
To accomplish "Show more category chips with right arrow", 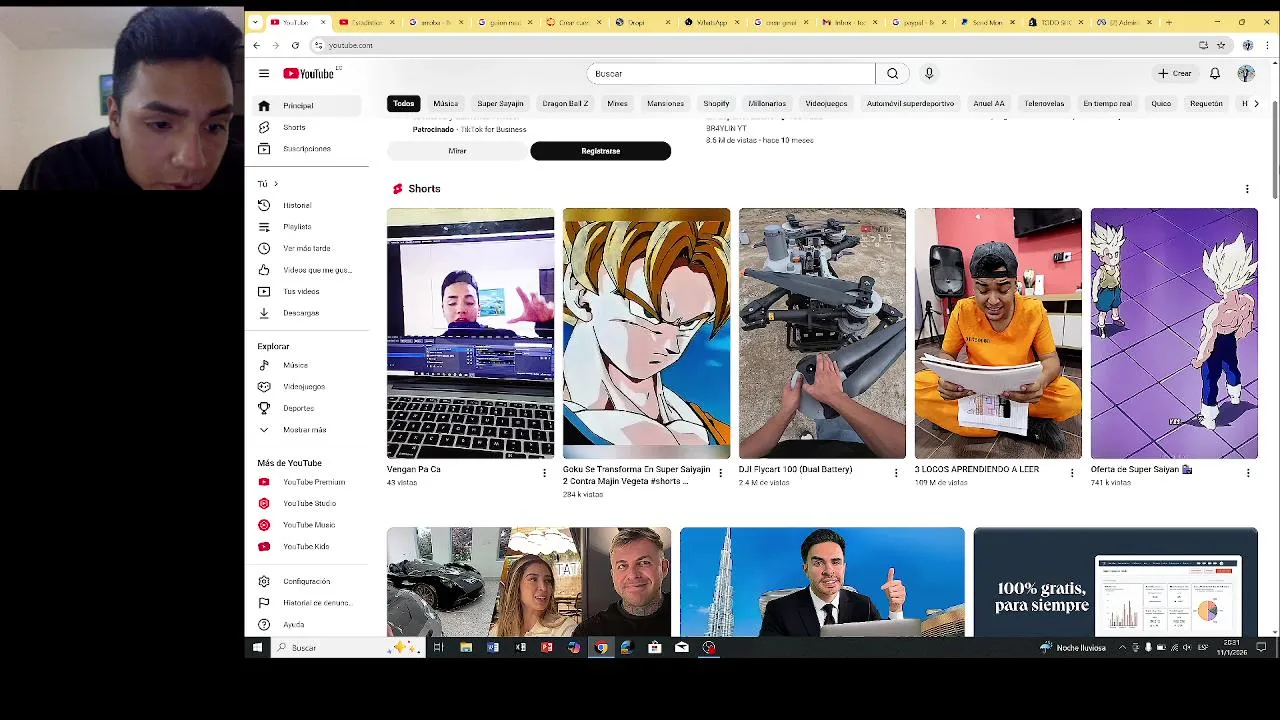I will 1256,103.
